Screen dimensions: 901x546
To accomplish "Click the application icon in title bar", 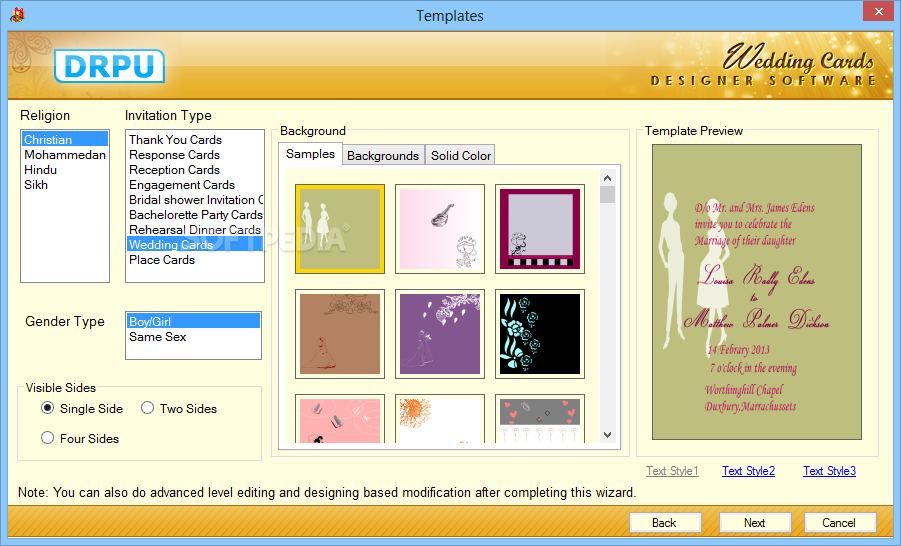I will (x=17, y=15).
